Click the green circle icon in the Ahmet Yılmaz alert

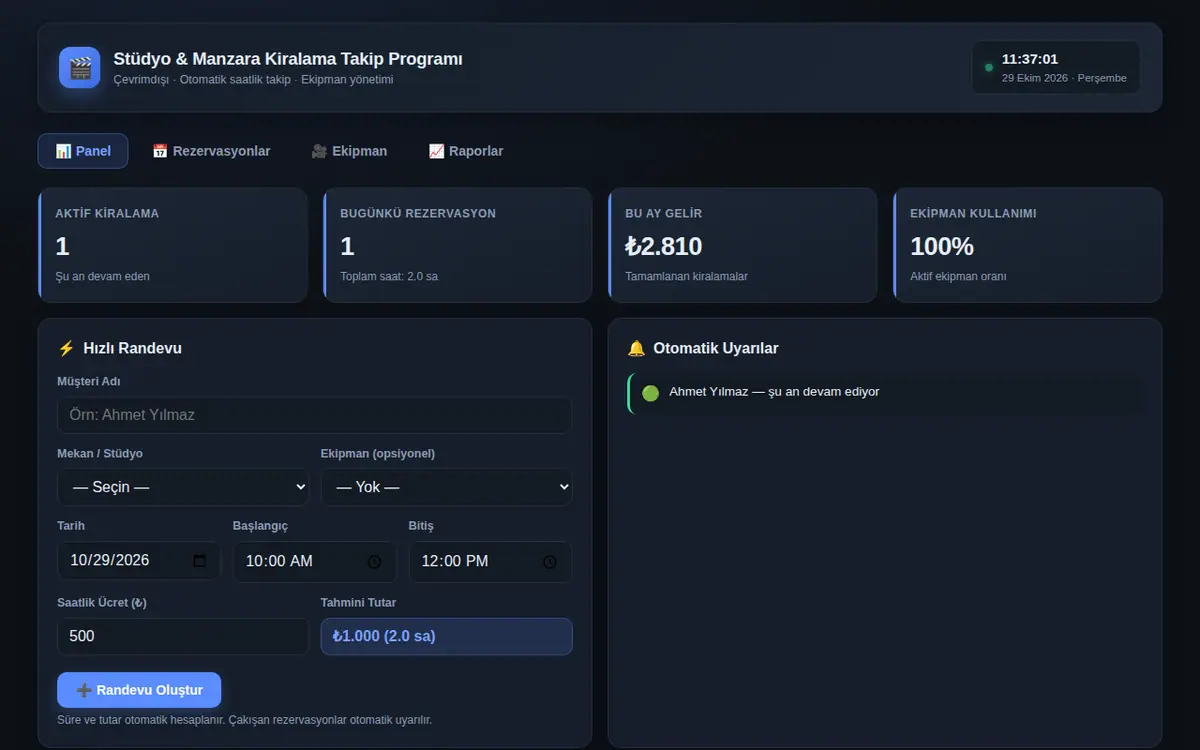click(650, 393)
